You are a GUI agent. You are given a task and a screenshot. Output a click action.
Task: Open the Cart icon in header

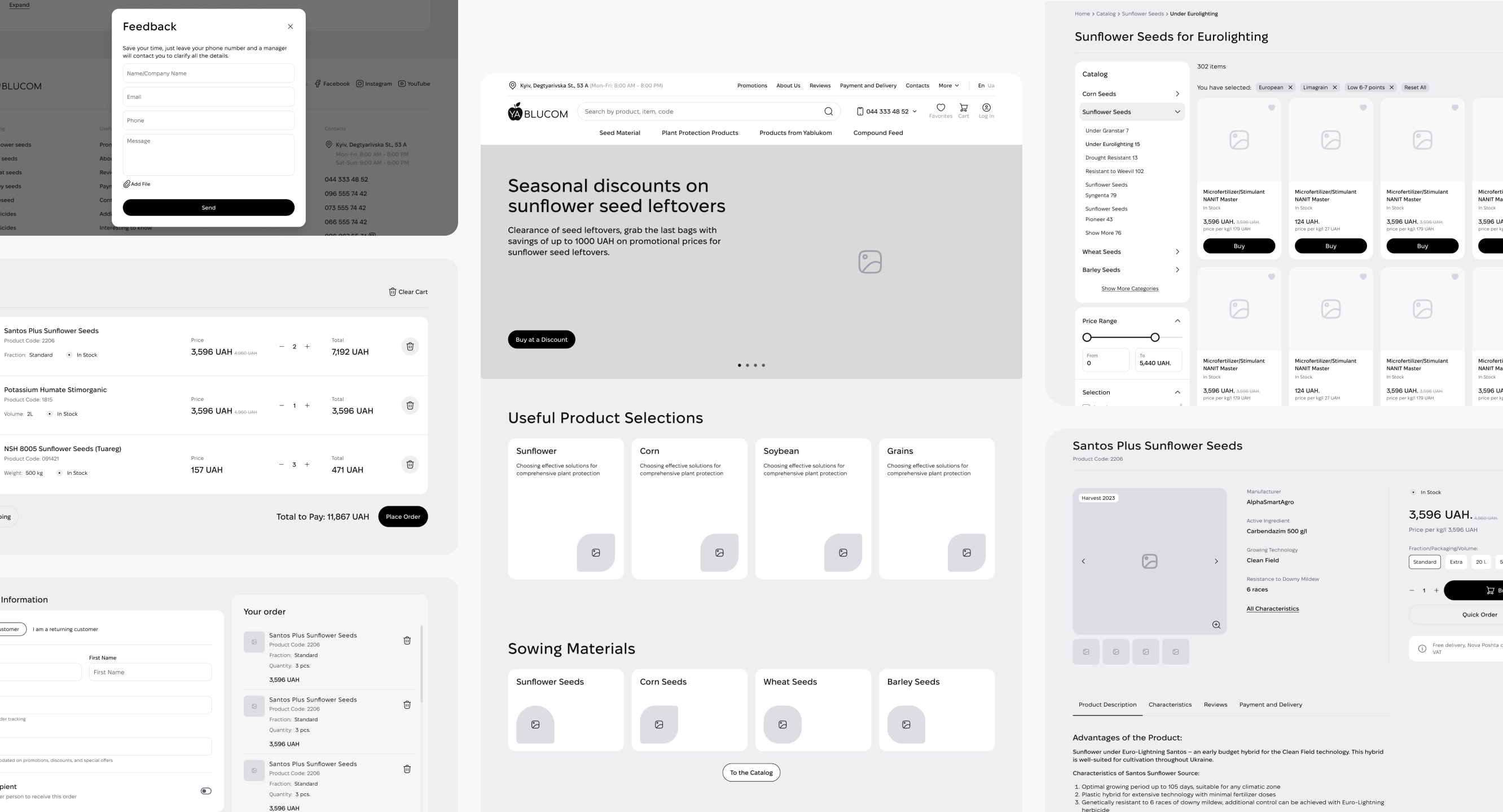[963, 108]
